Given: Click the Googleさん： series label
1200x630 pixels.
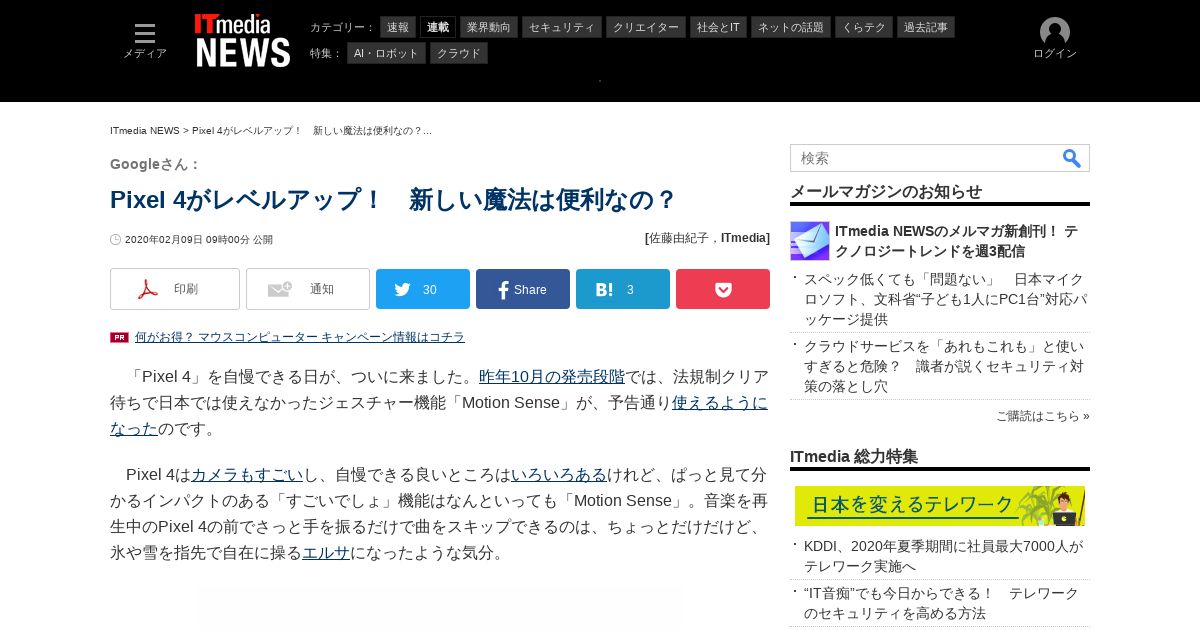Looking at the screenshot, I should (x=155, y=164).
